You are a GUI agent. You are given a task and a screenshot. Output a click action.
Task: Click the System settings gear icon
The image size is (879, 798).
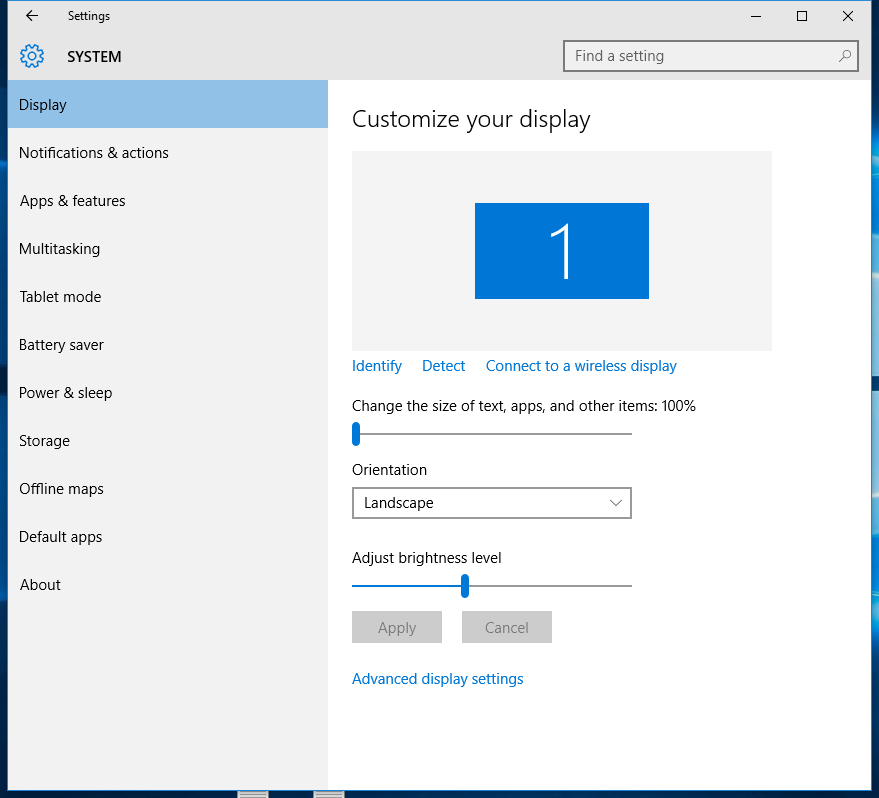[x=32, y=56]
